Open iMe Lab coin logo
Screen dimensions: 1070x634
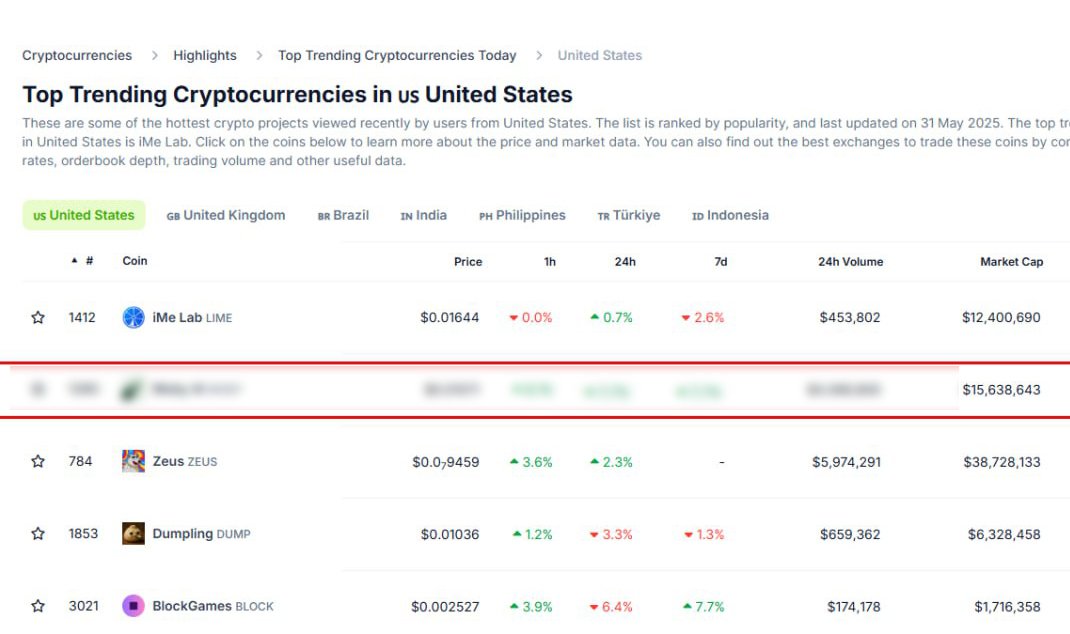[133, 317]
